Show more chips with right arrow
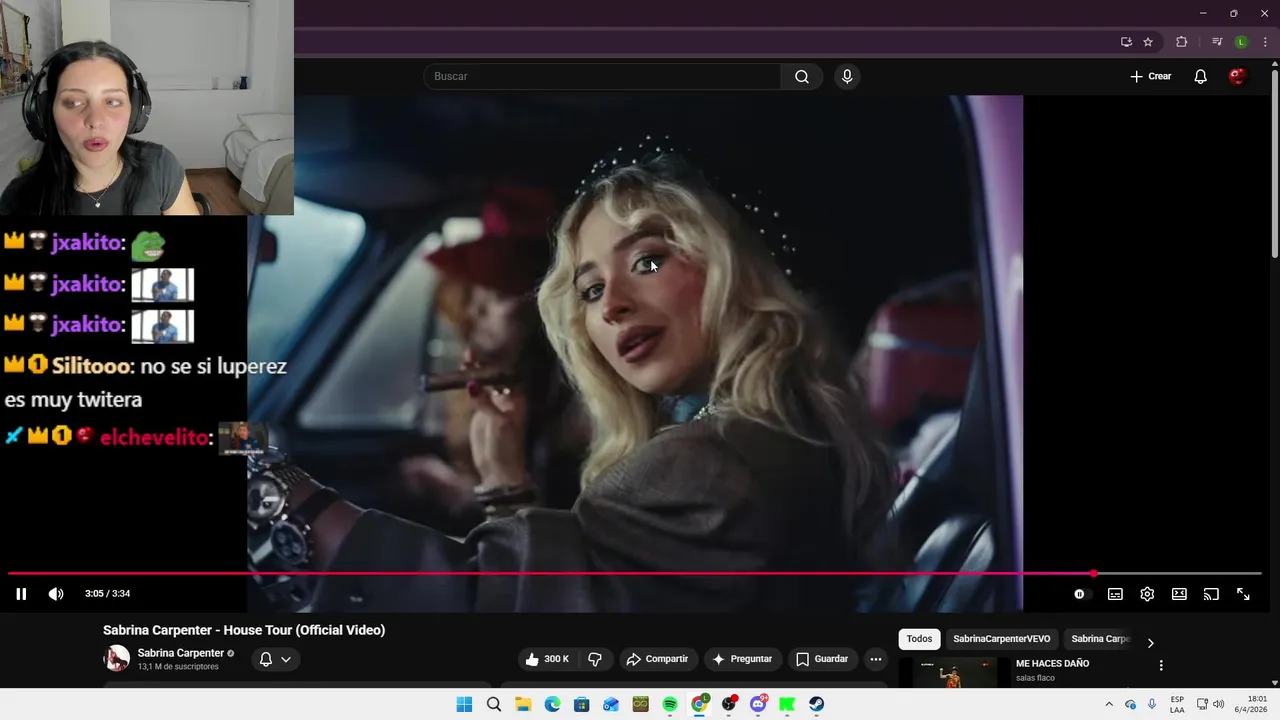 [1150, 643]
